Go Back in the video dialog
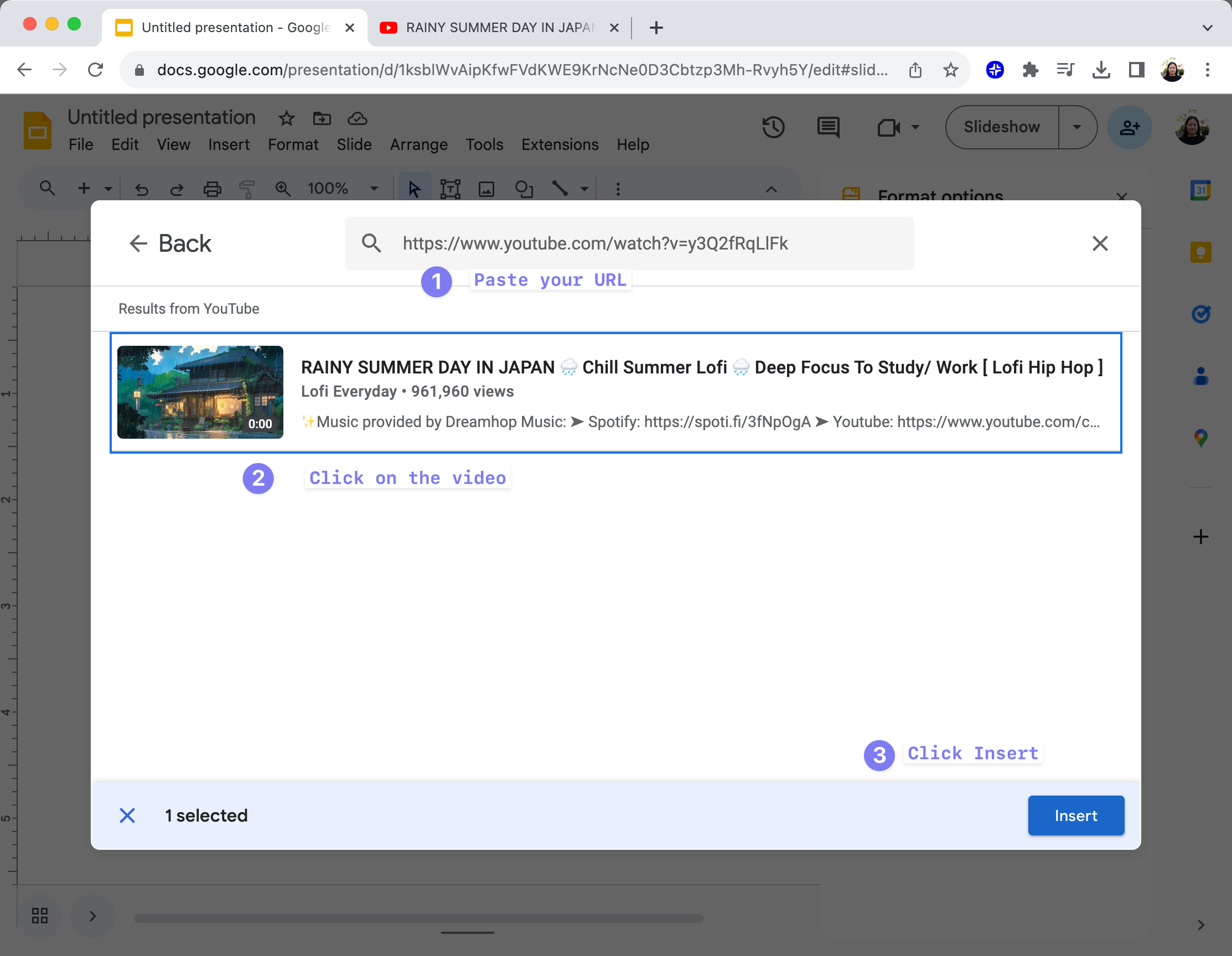The height and width of the screenshot is (956, 1232). (x=170, y=243)
